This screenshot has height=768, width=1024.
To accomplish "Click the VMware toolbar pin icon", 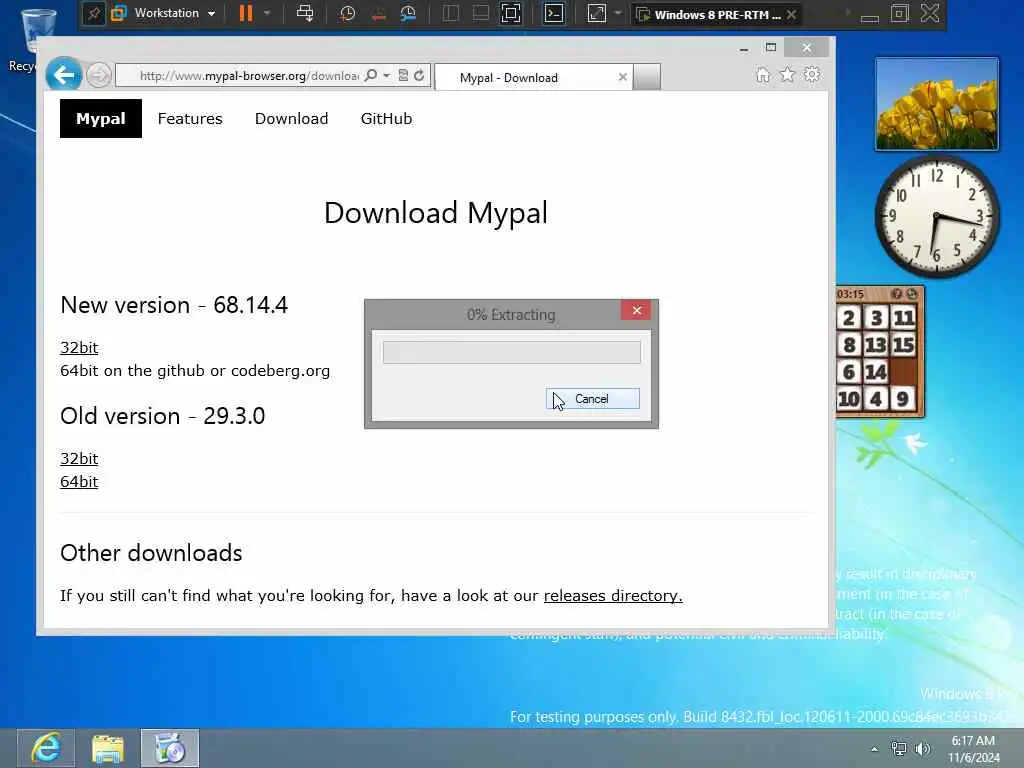I will pos(94,14).
